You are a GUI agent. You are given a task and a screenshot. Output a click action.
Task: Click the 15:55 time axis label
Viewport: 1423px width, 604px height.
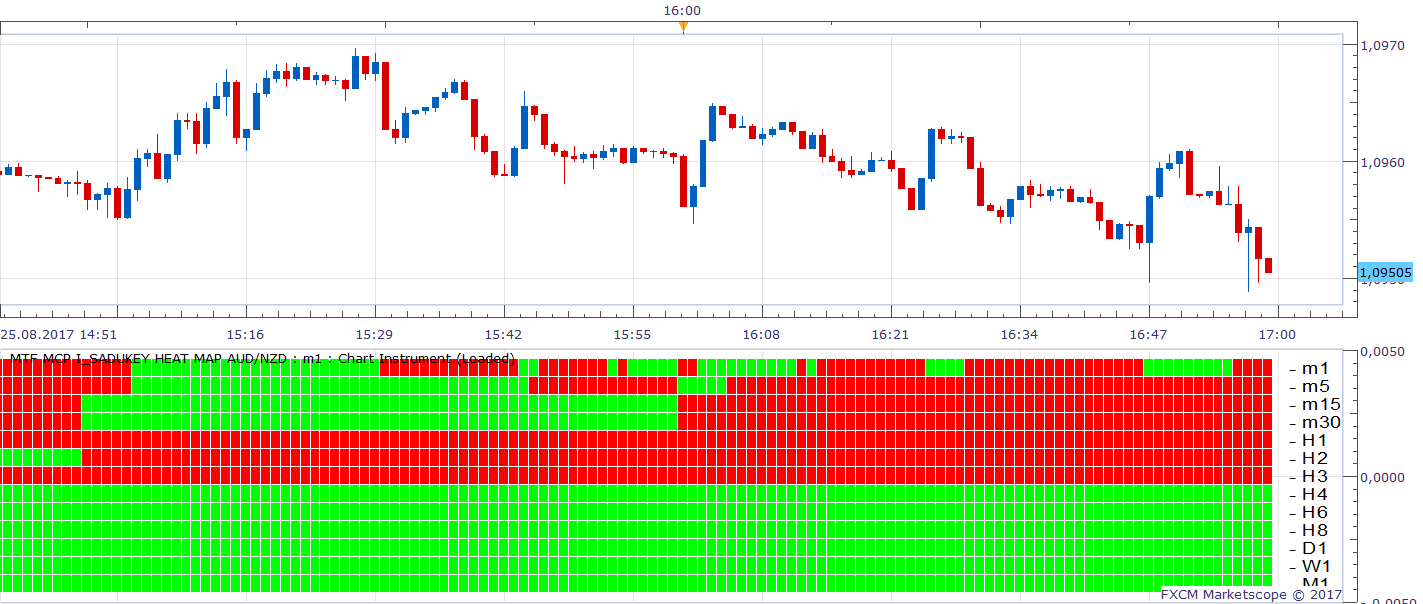632,334
